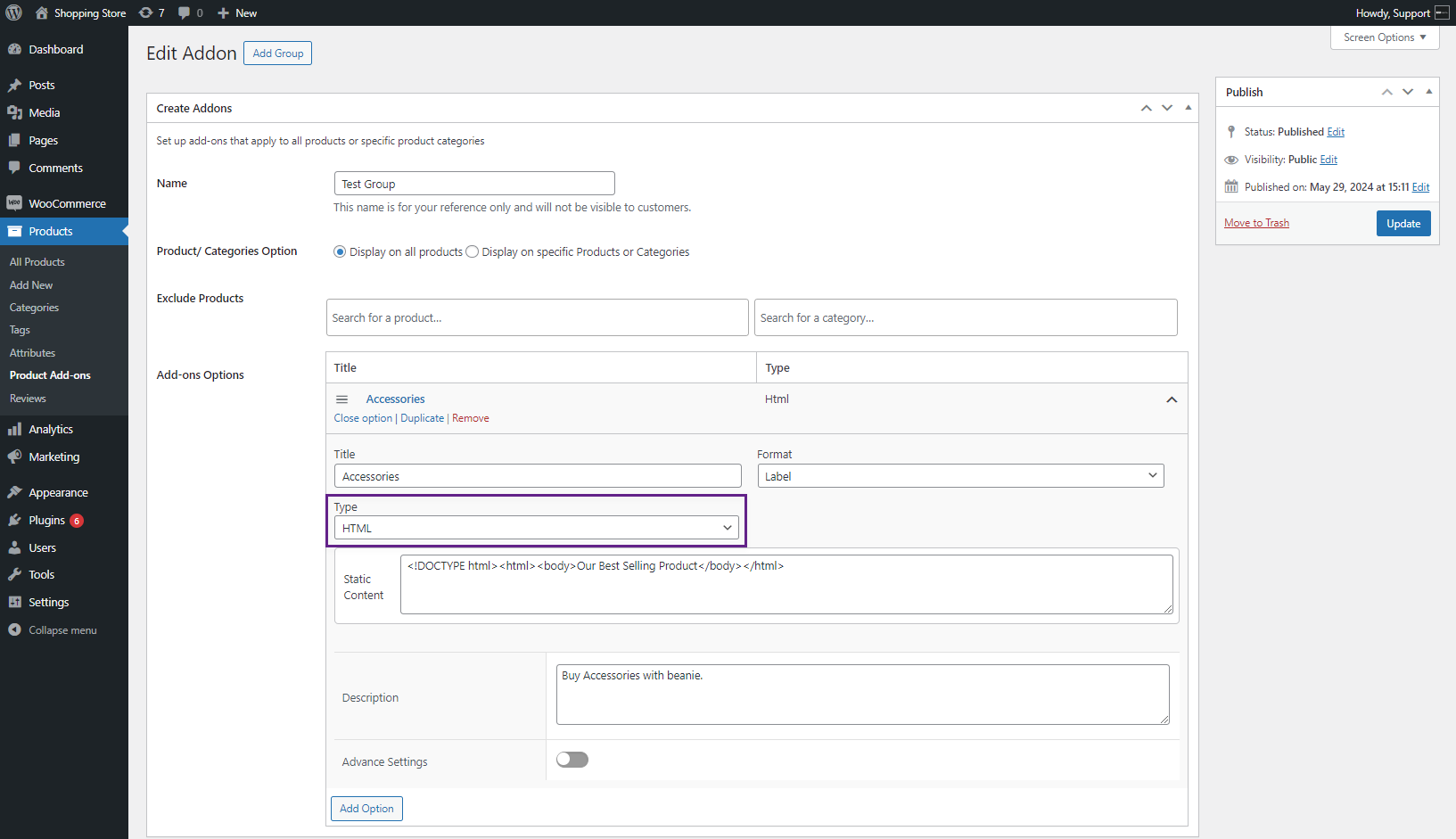Open the comments bubble icon in admin bar

[185, 12]
